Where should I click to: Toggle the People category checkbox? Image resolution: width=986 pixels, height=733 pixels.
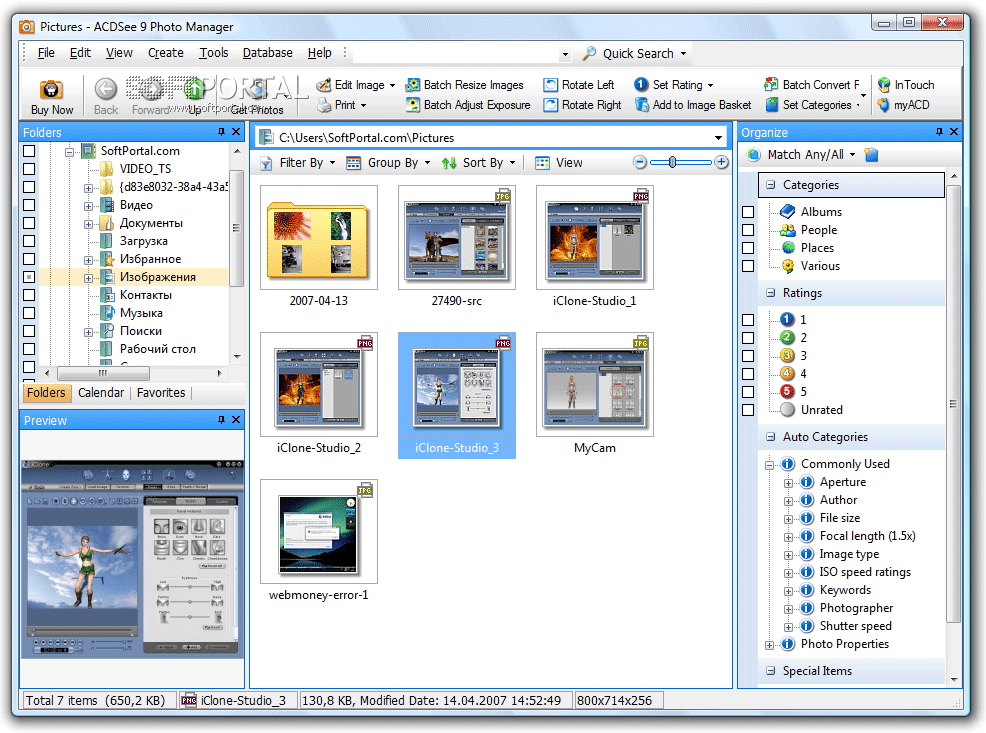tap(748, 230)
